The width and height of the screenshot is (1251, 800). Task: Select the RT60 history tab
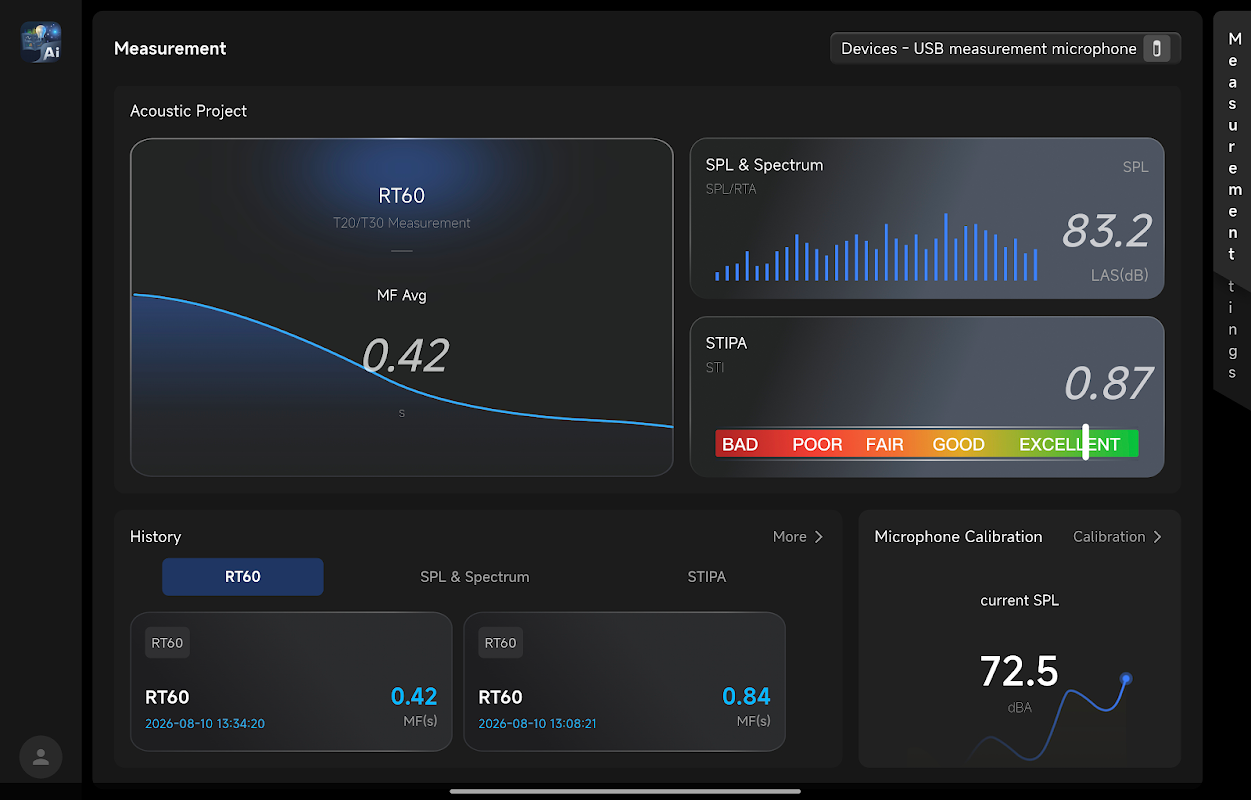[243, 577]
